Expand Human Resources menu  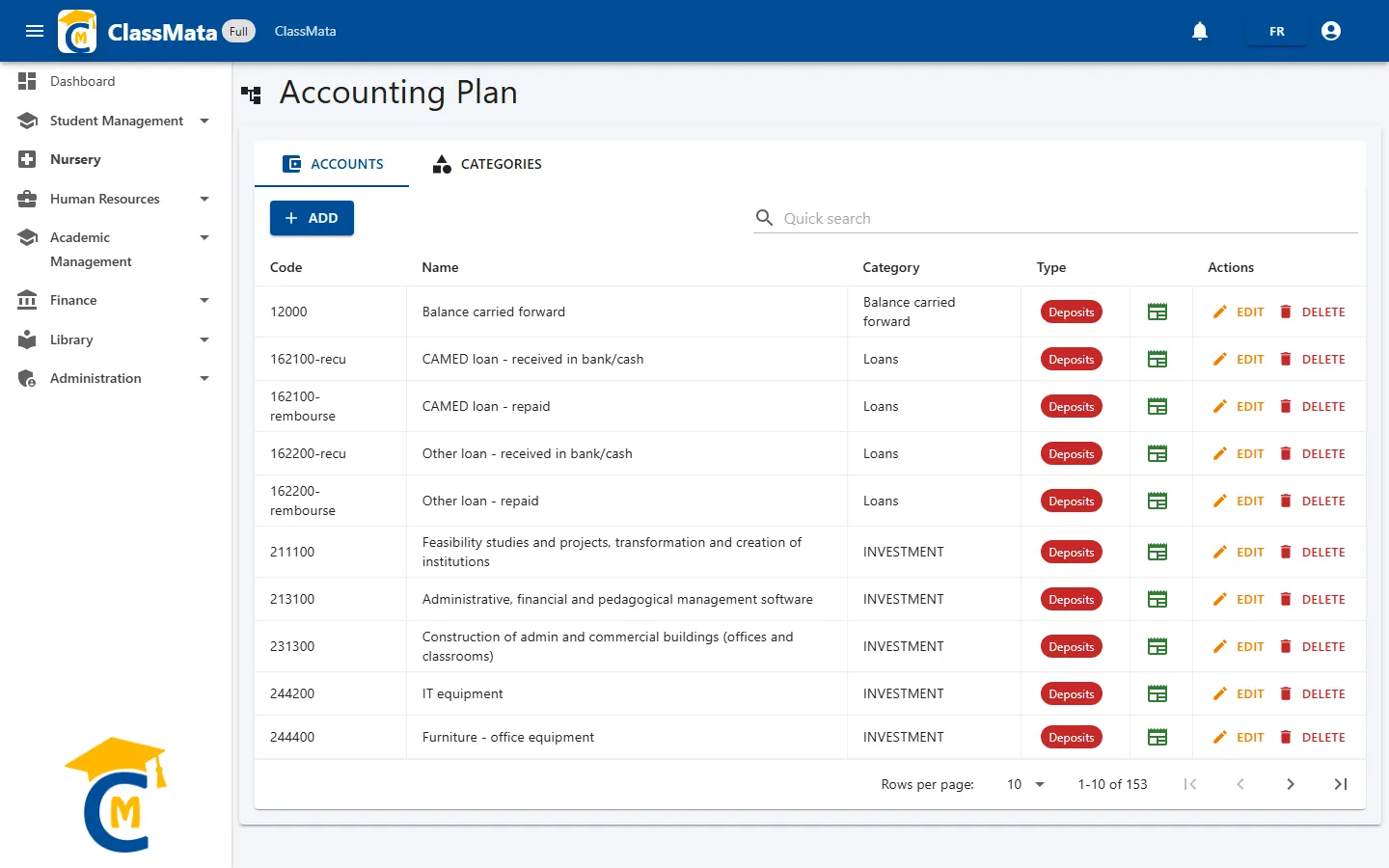(x=116, y=199)
